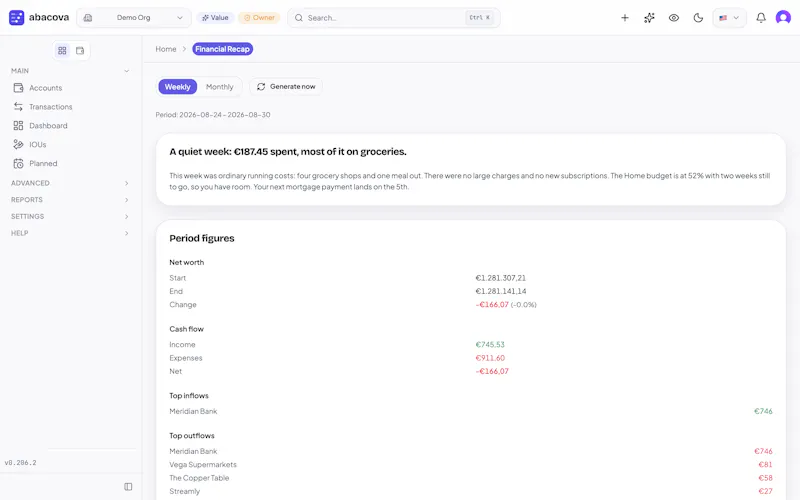The width and height of the screenshot is (800, 500).
Task: Select the grid view sidebar icon
Action: pyautogui.click(x=62, y=51)
